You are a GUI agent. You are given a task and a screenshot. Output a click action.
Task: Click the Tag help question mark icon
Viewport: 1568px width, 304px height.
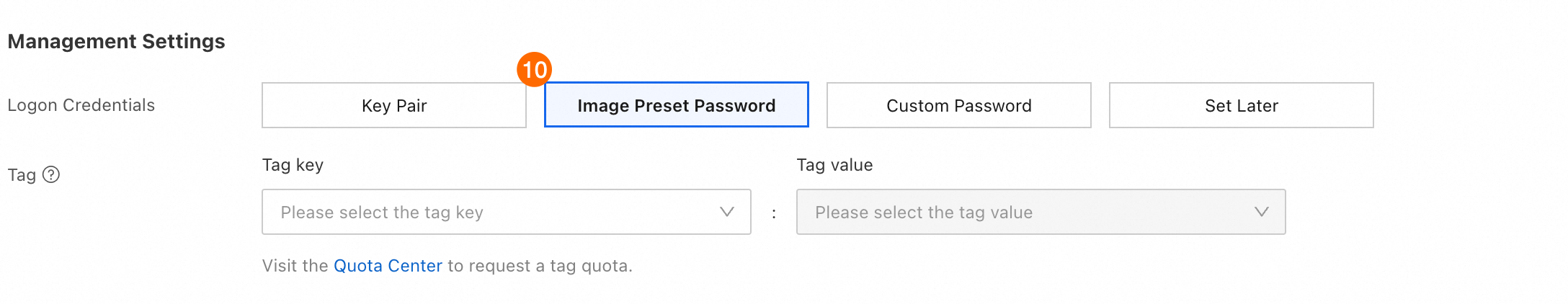51,175
